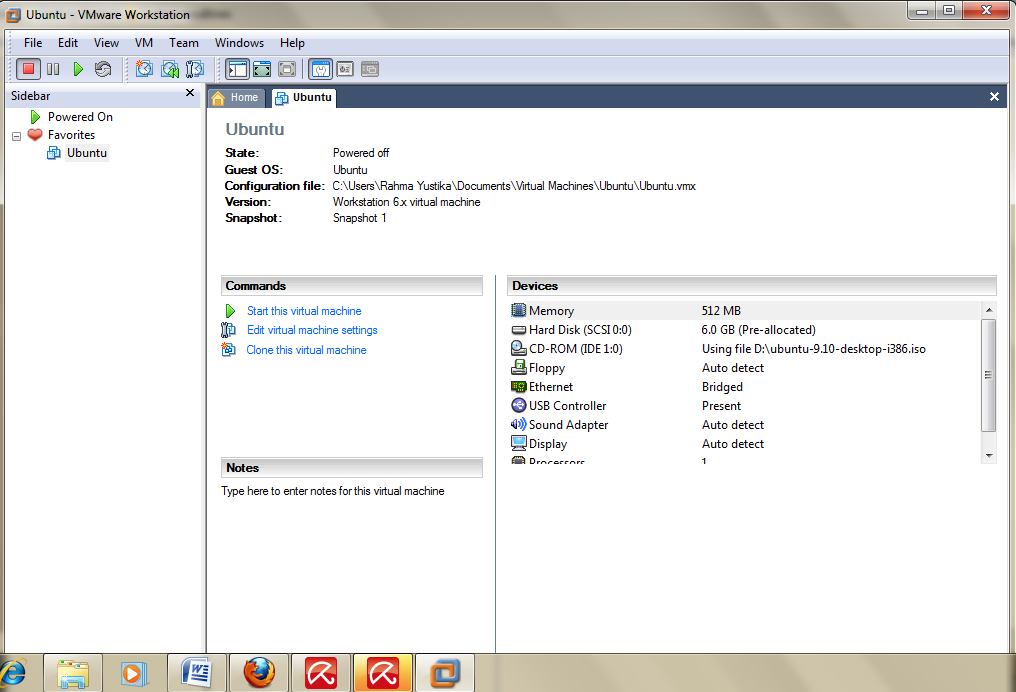Click the Devices list scroll down arrow
The height and width of the screenshot is (692, 1016).
[x=989, y=456]
